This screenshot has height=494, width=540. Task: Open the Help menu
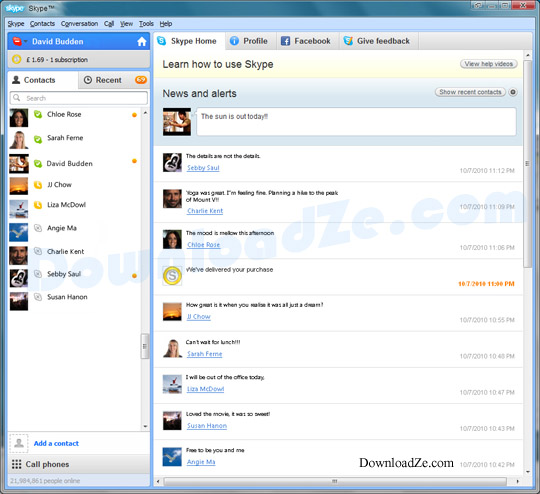[166, 24]
